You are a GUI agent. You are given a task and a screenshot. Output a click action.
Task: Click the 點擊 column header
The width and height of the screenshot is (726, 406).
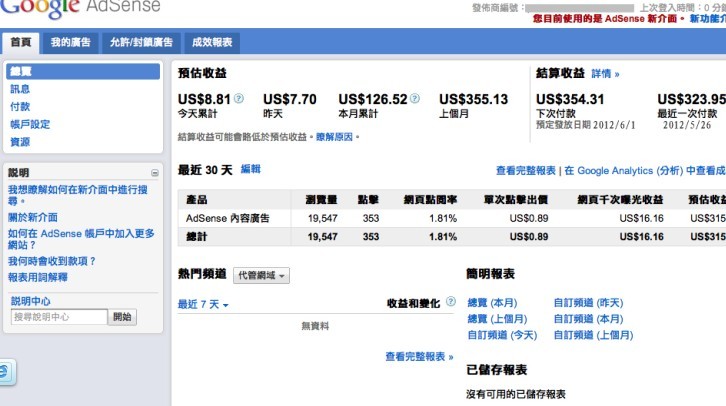(x=368, y=200)
